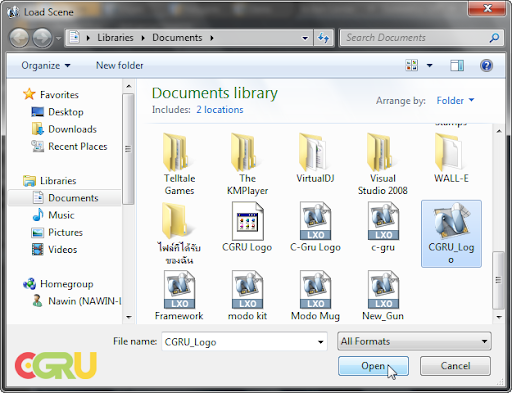Click the Forward navigation arrow

[x=42, y=38]
